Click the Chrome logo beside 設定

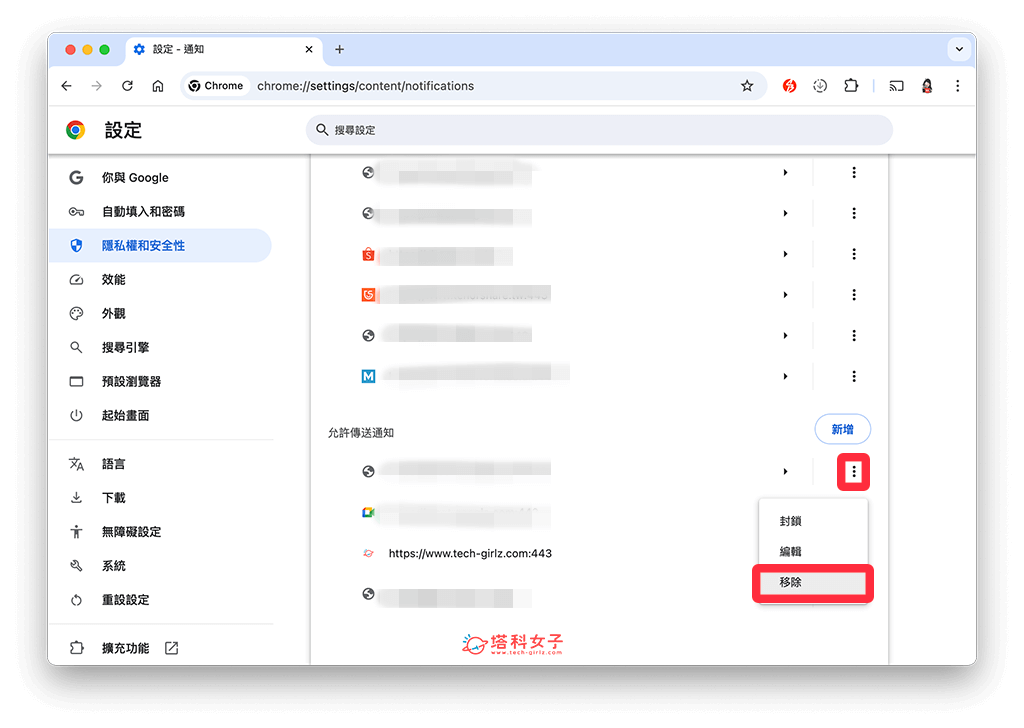coord(76,130)
